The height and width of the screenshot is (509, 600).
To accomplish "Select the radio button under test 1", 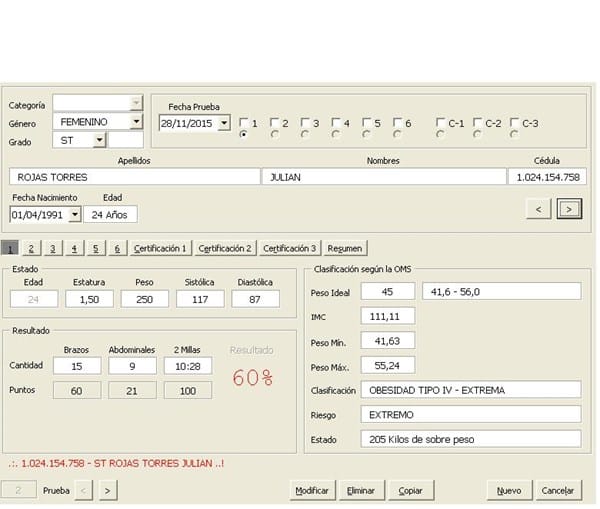I will tap(244, 135).
